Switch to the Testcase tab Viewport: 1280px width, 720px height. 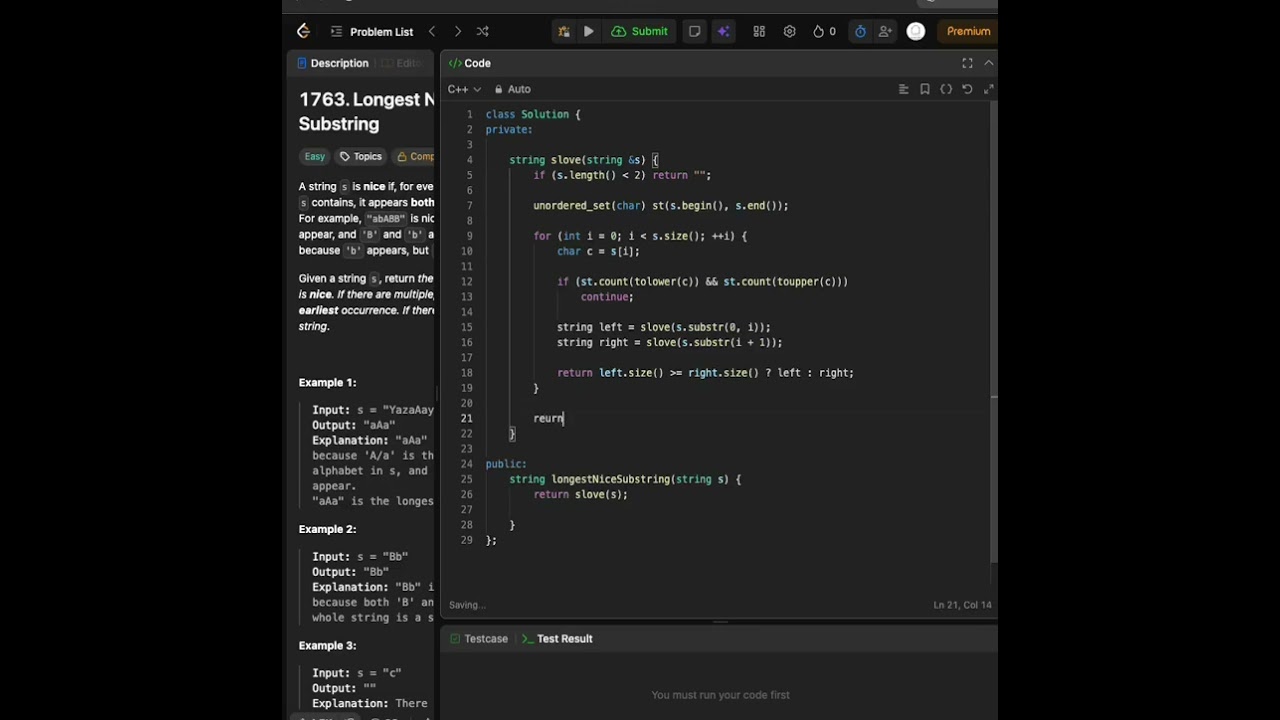pyautogui.click(x=479, y=638)
